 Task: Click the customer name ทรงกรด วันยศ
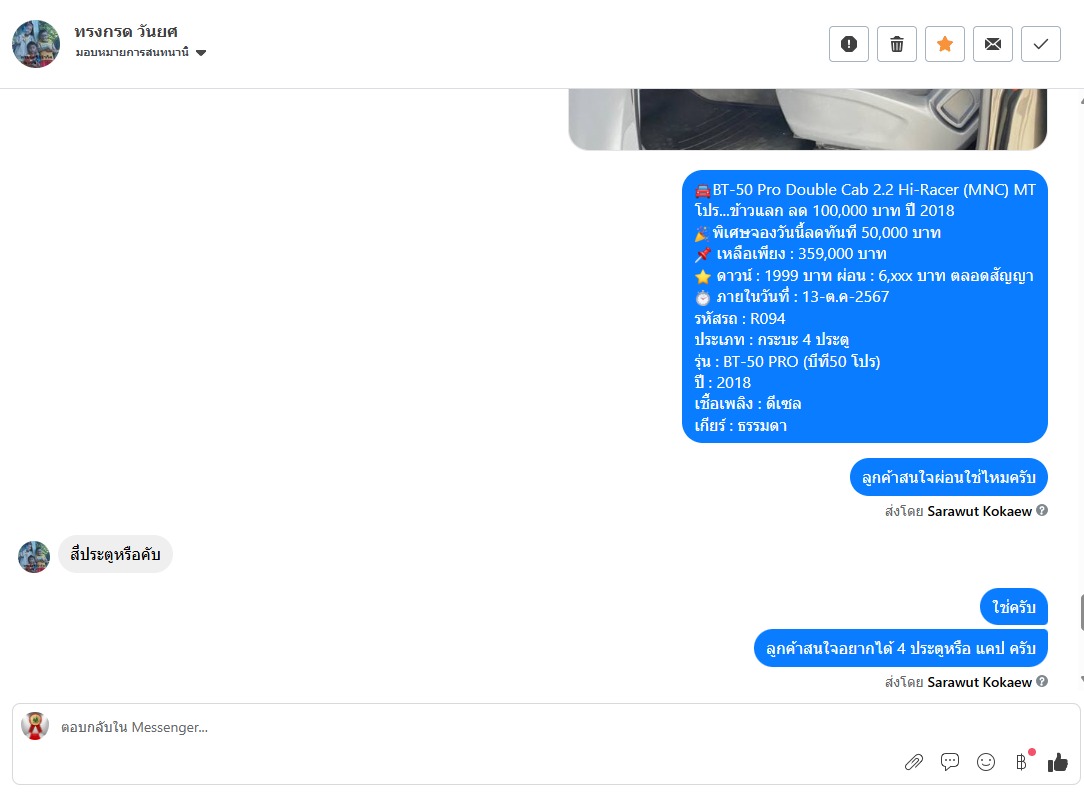pos(126,32)
